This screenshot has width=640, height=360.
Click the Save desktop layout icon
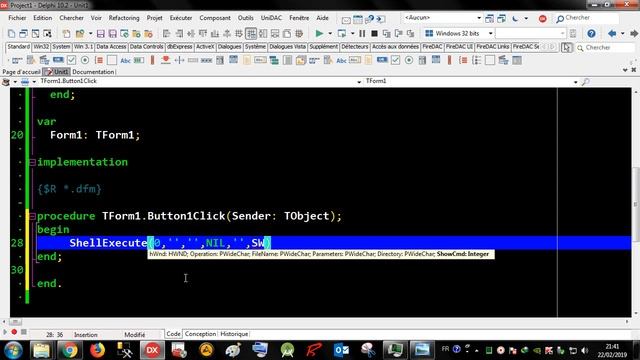(489, 18)
